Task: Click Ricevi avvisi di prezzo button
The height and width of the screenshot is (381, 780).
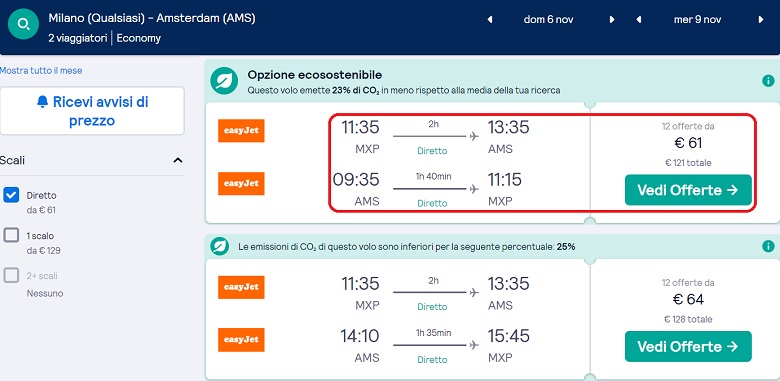Action: (x=92, y=111)
